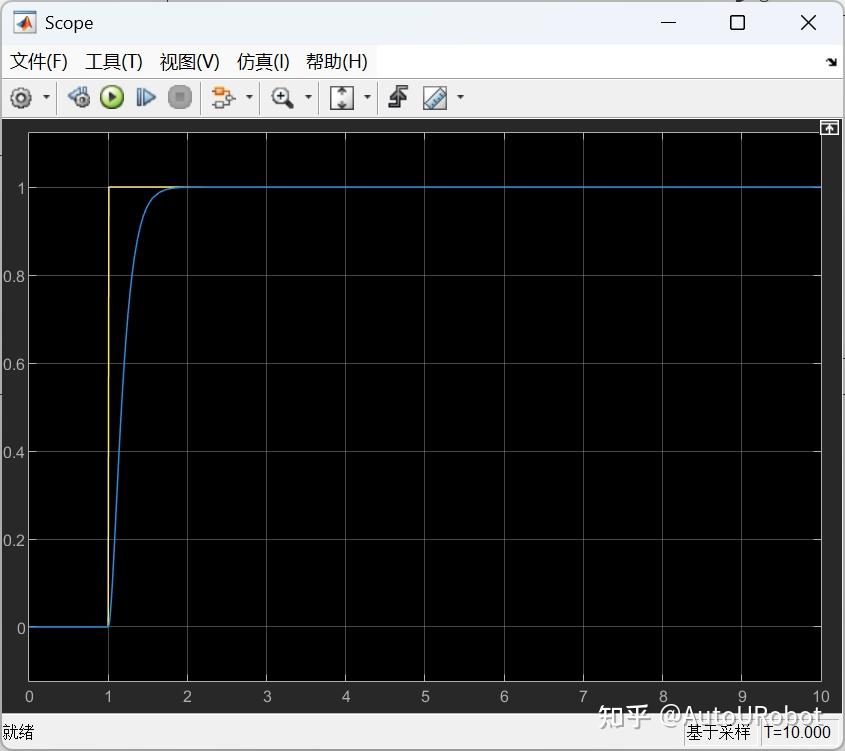This screenshot has height=751, width=845.
Task: Expand the Measurements dropdown arrow
Action: click(460, 98)
